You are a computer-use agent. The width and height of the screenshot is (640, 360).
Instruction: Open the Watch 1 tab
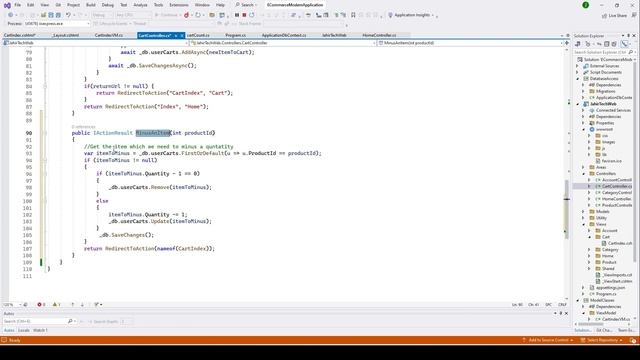click(x=40, y=330)
